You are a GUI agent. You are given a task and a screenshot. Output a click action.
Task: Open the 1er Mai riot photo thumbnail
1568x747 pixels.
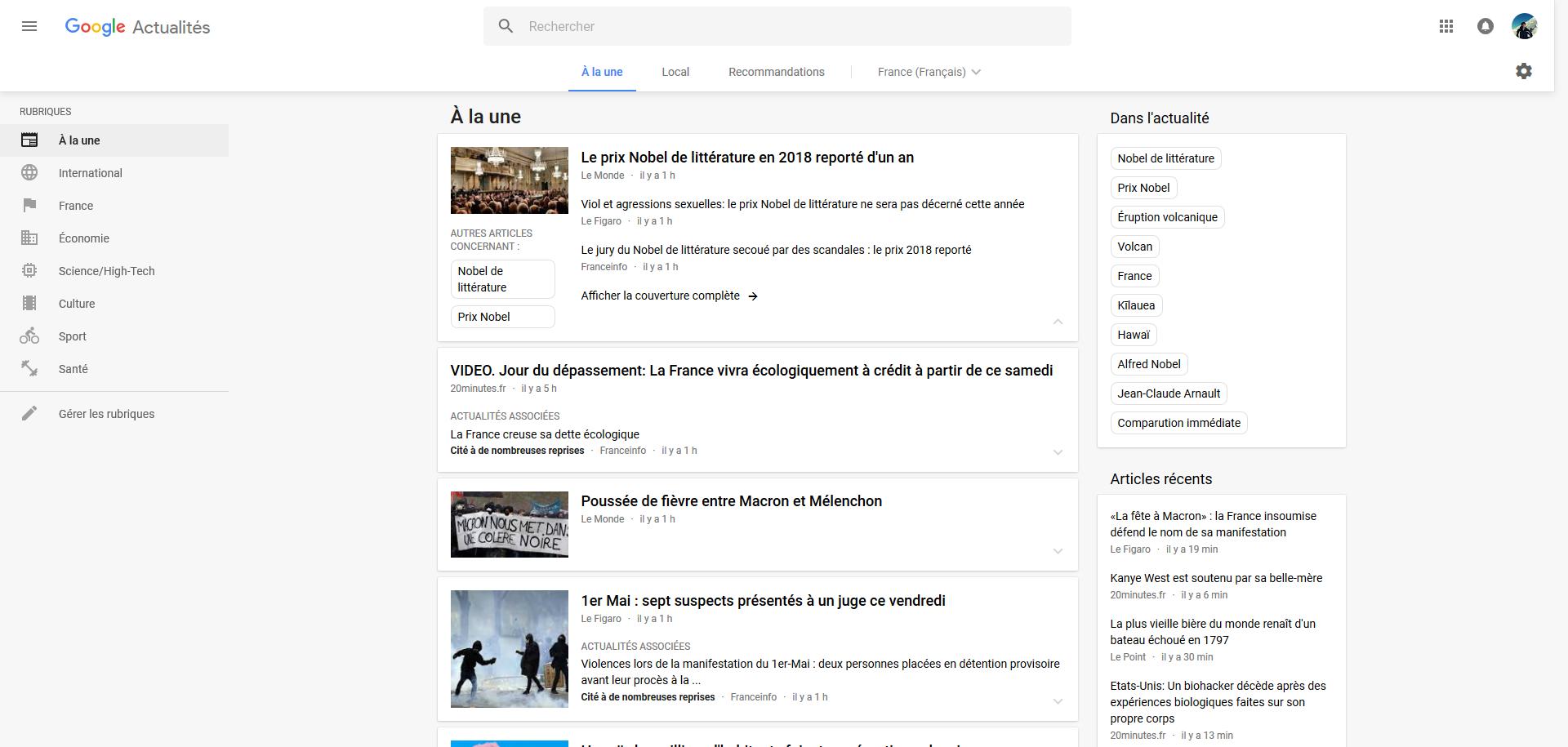click(509, 649)
